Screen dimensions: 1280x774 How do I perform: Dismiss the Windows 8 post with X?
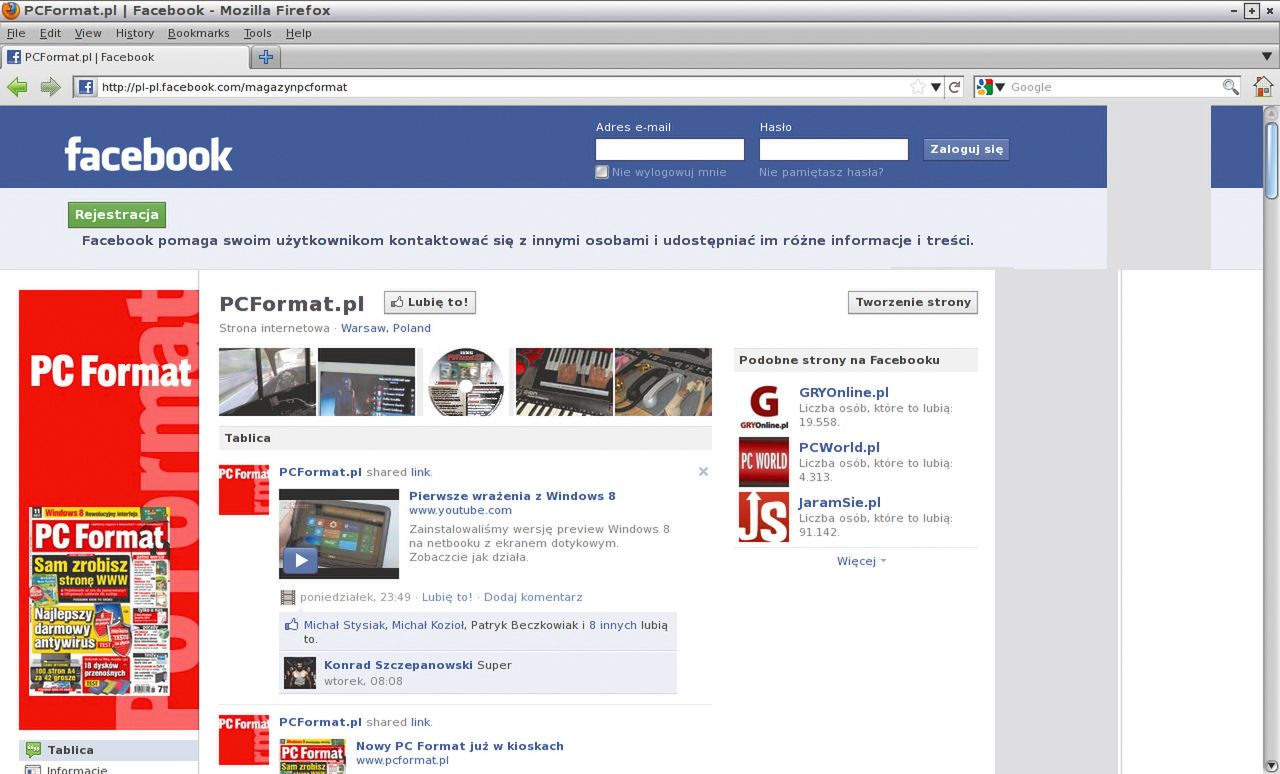tap(703, 472)
